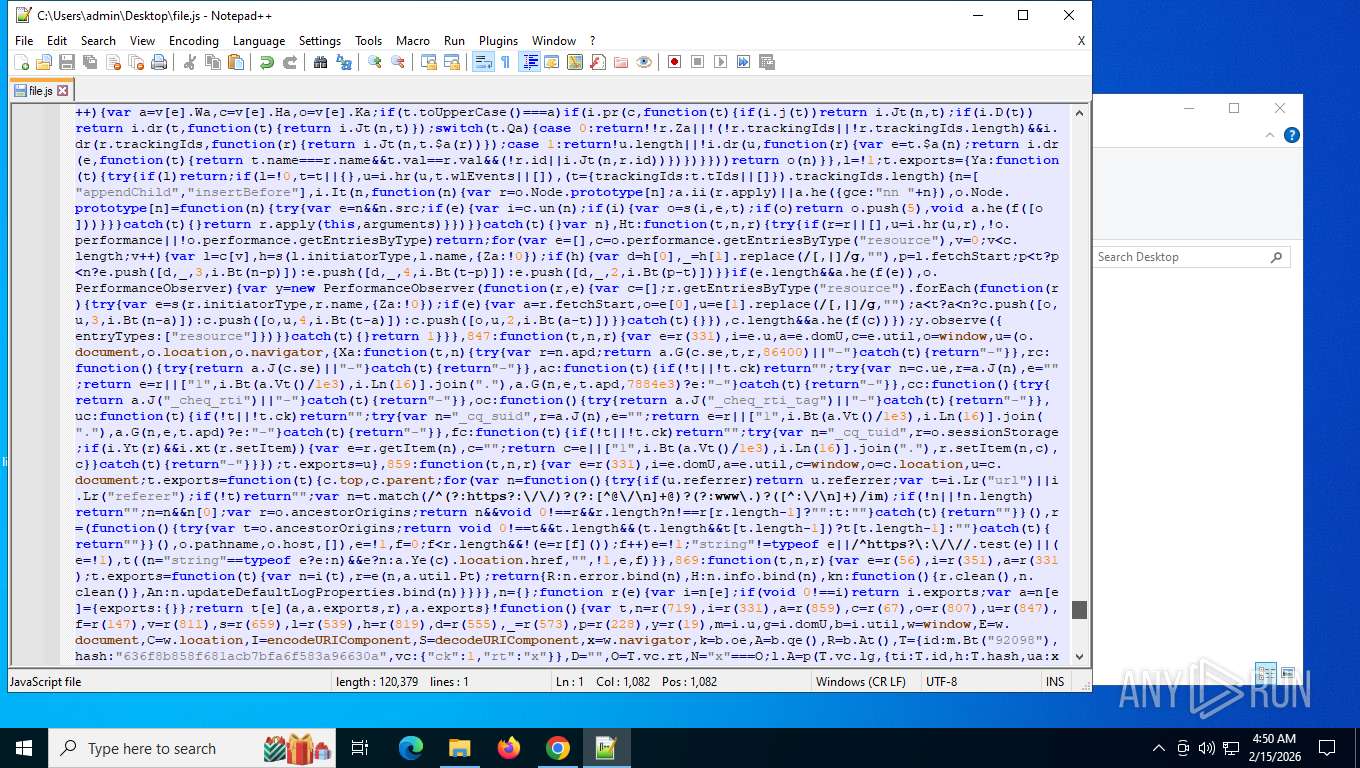Open user defined language dialog icon
Image resolution: width=1360 pixels, height=768 pixels.
[x=551, y=62]
